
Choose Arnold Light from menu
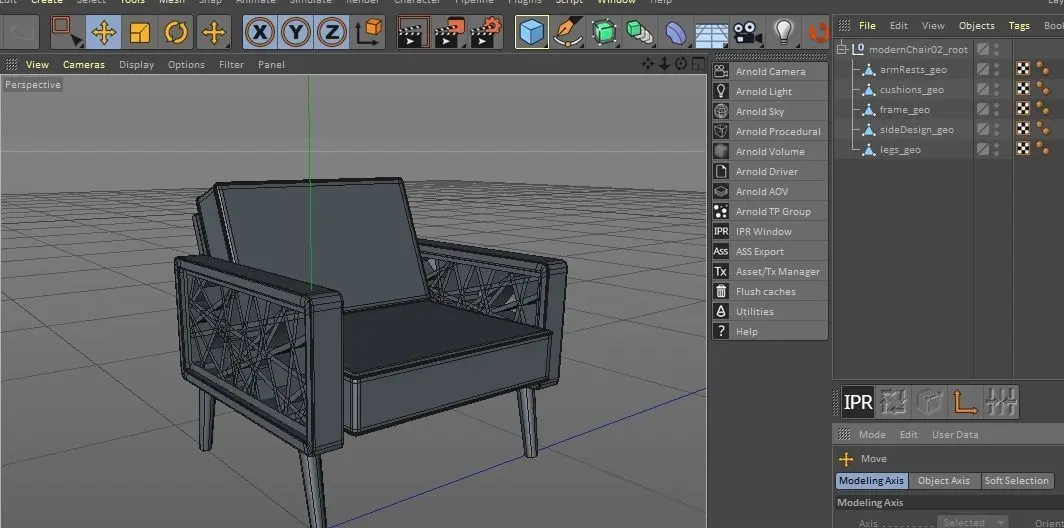coord(770,92)
